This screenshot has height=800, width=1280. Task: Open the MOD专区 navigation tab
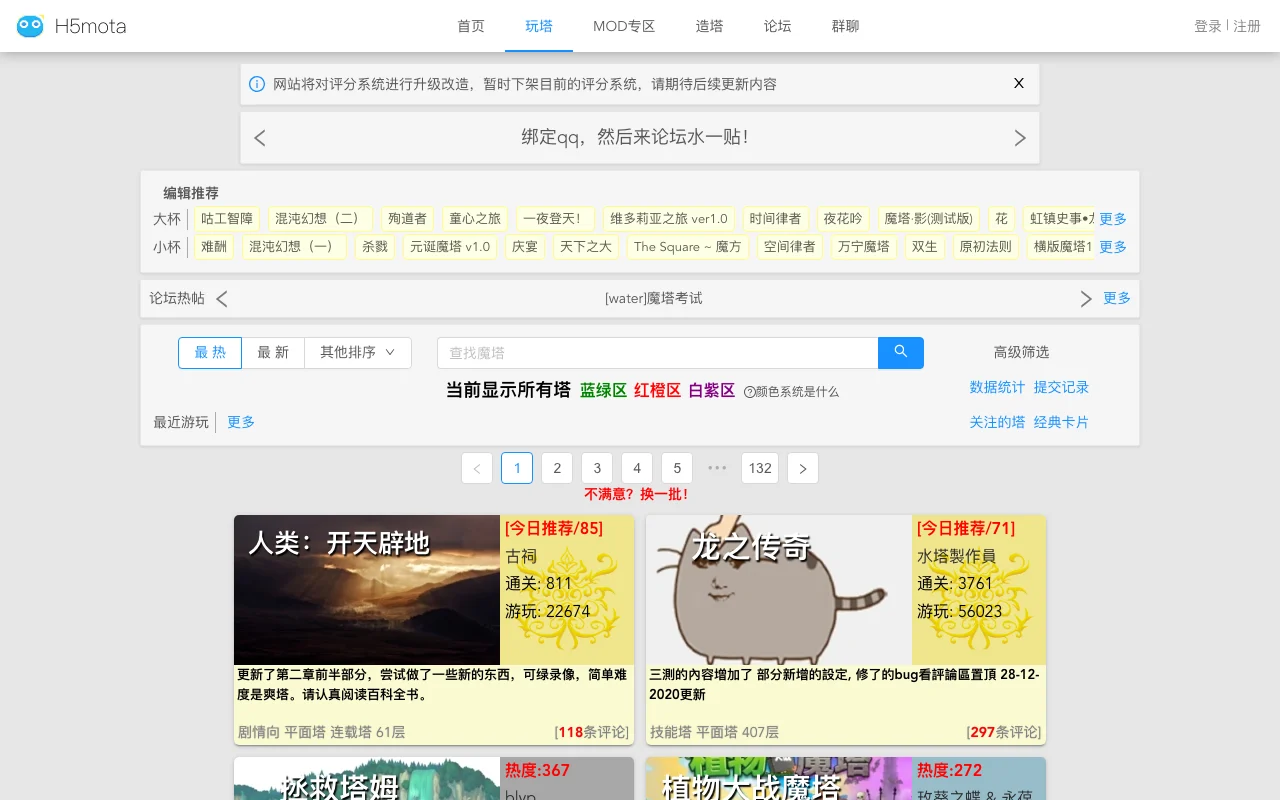pos(624,26)
